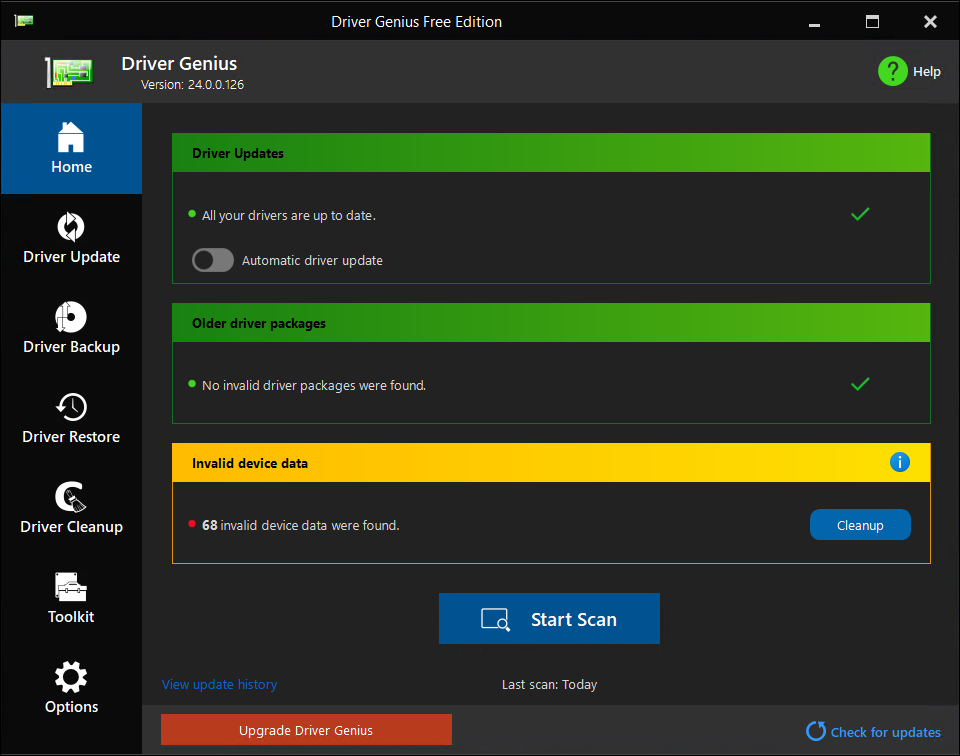Viewport: 960px width, 756px height.
Task: Toggle the Automatic driver update switch off
Action: coord(212,260)
